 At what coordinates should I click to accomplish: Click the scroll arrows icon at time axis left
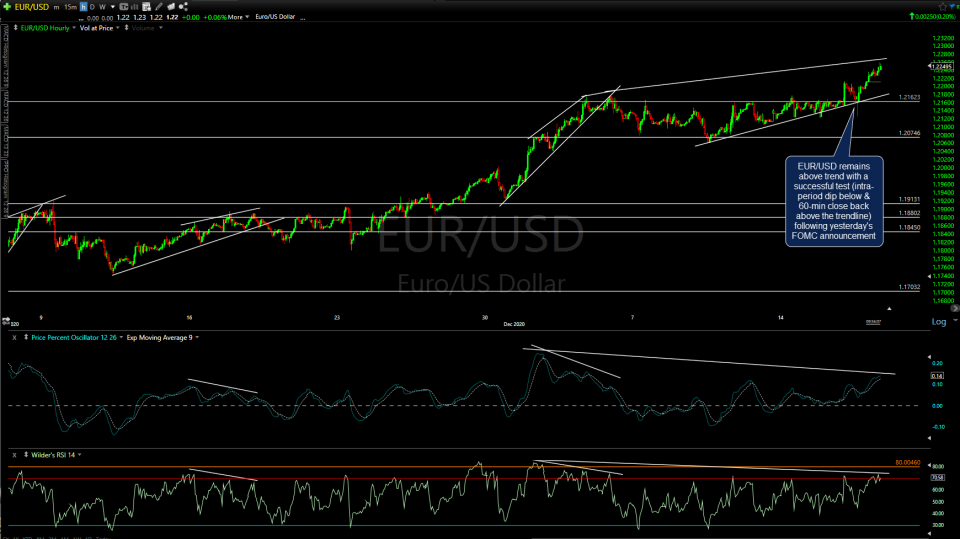6,320
